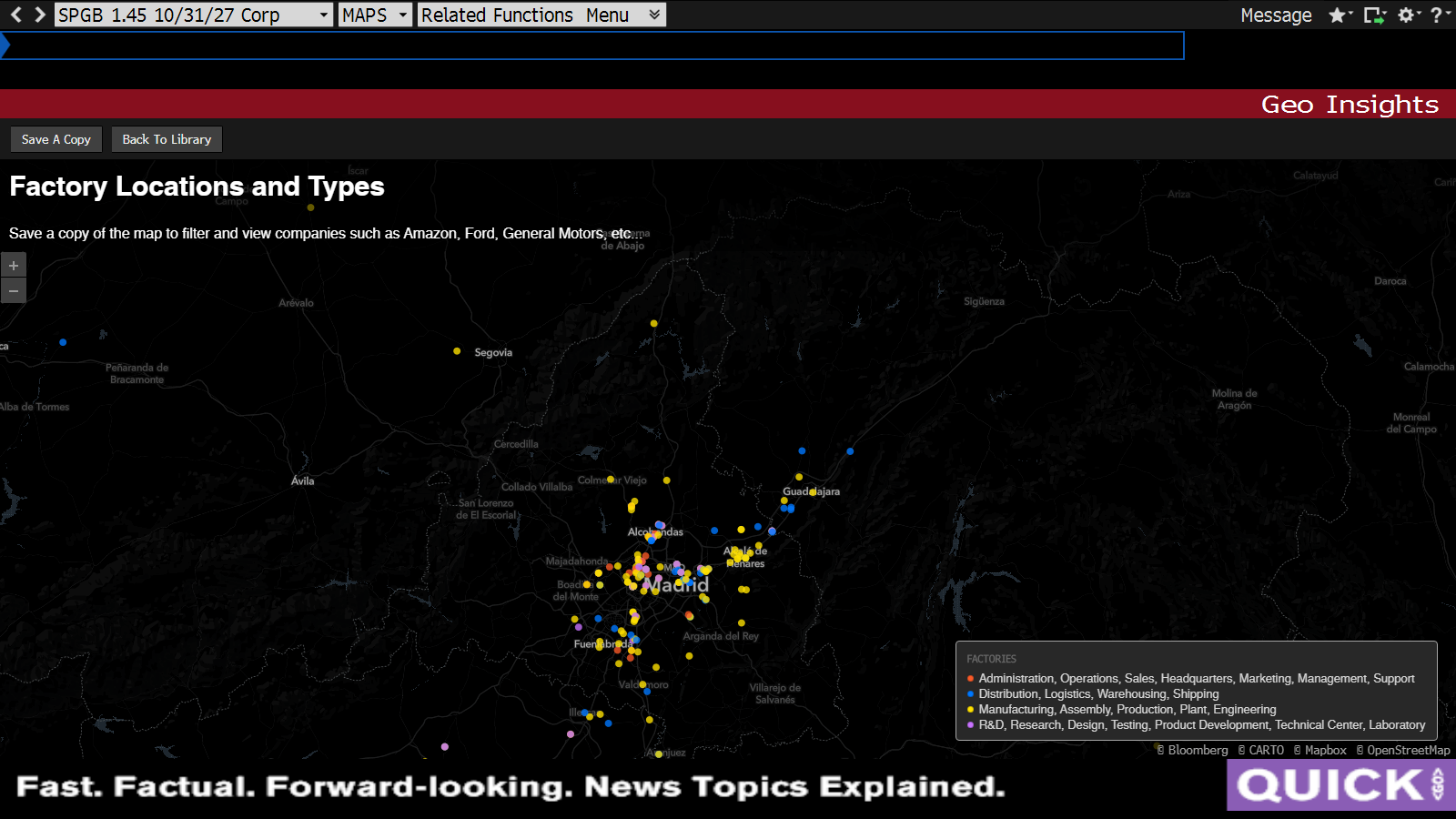Click the Ávila city label
Image resolution: width=1456 pixels, height=819 pixels.
[303, 481]
